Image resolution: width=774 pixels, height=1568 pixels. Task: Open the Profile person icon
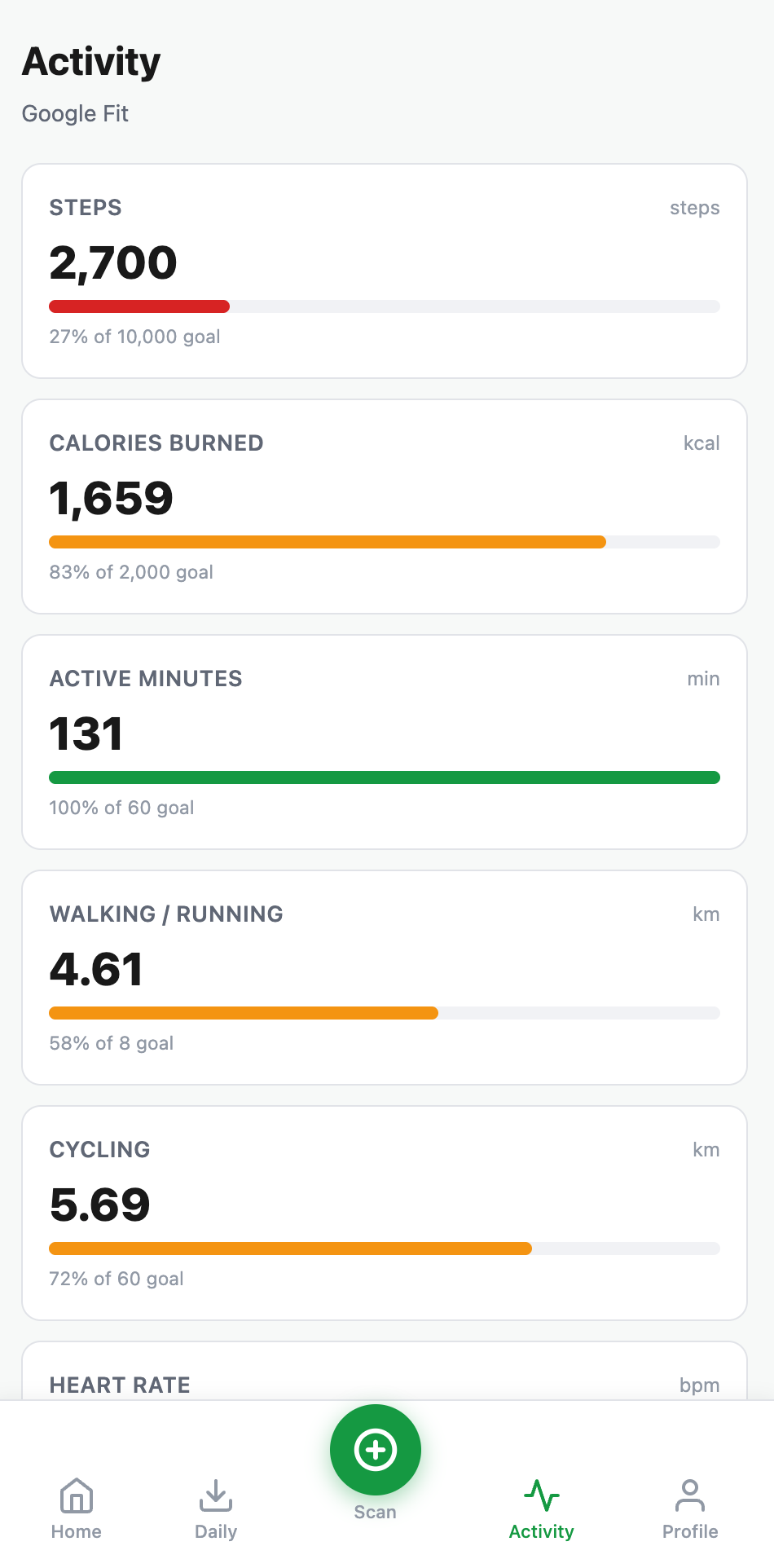pos(689,1496)
